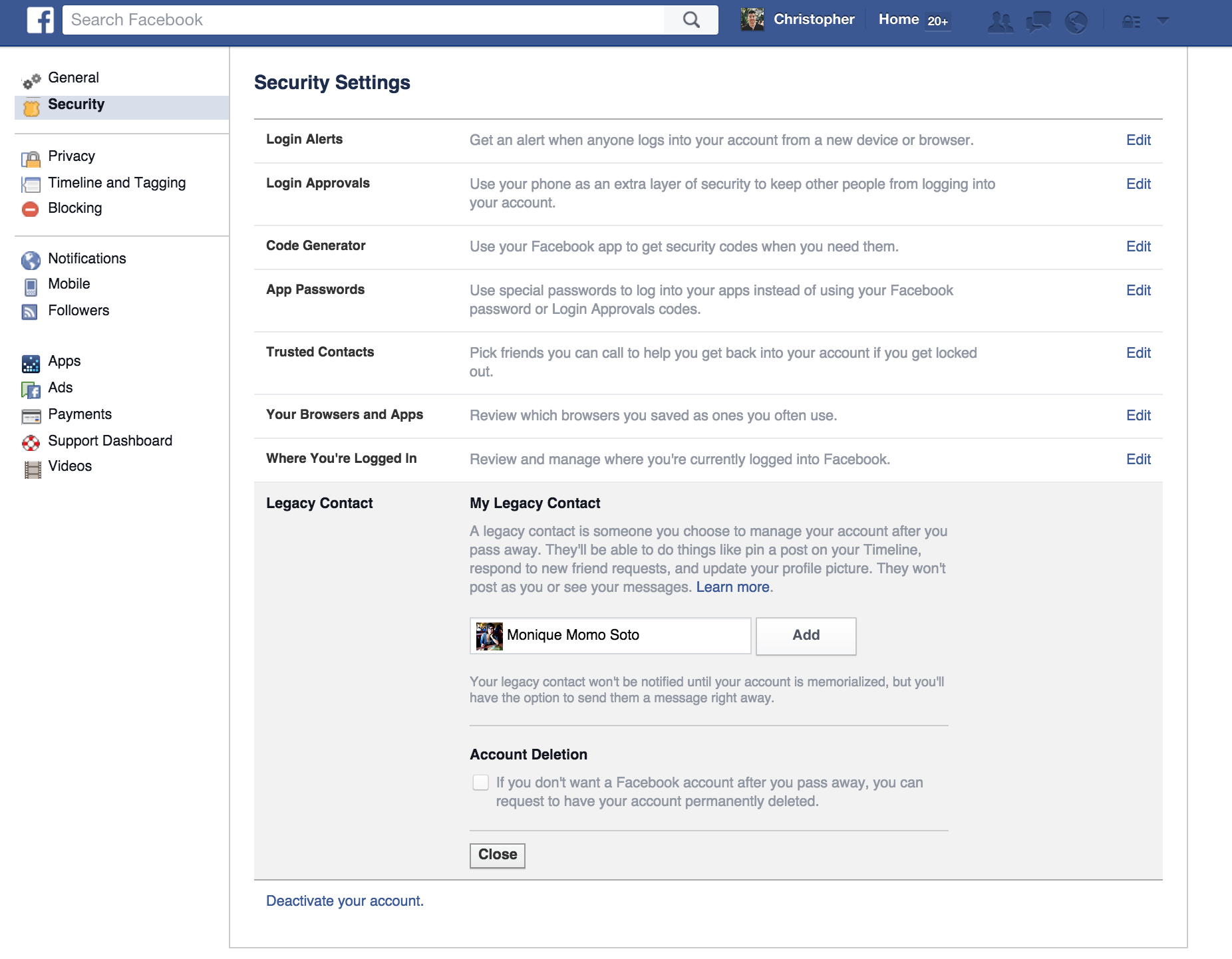Click the Facebook logo icon

(x=40, y=20)
